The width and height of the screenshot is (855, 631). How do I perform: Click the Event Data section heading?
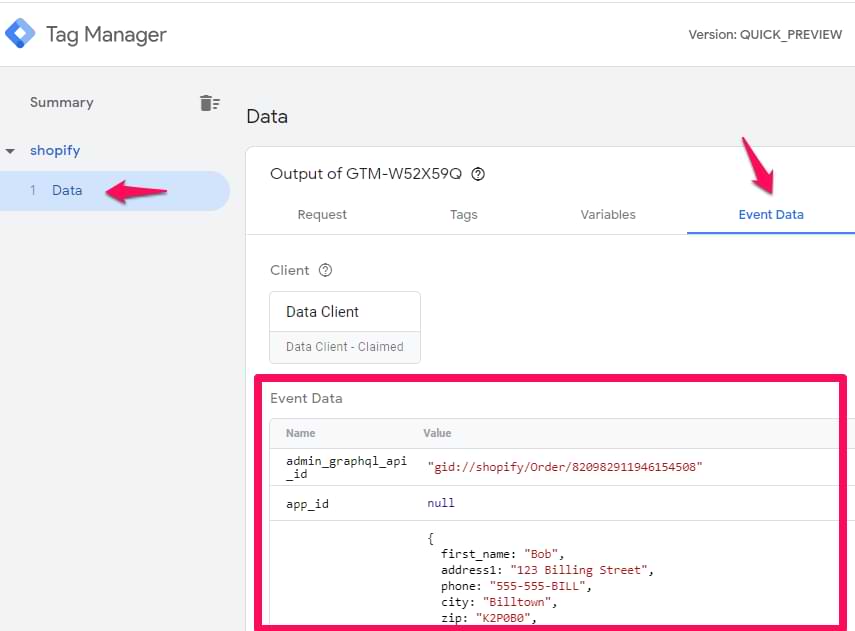[x=306, y=399]
